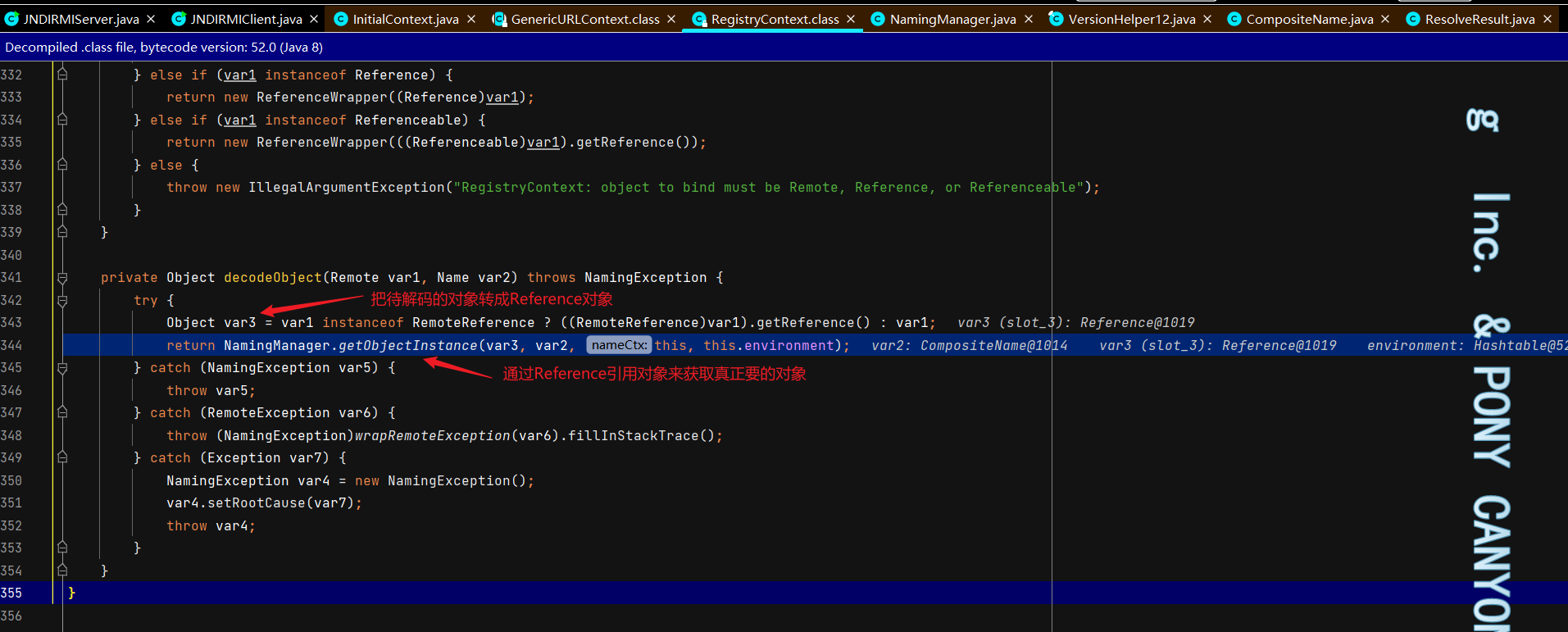Close the JNDIRMIServer.java tab

pos(151,19)
